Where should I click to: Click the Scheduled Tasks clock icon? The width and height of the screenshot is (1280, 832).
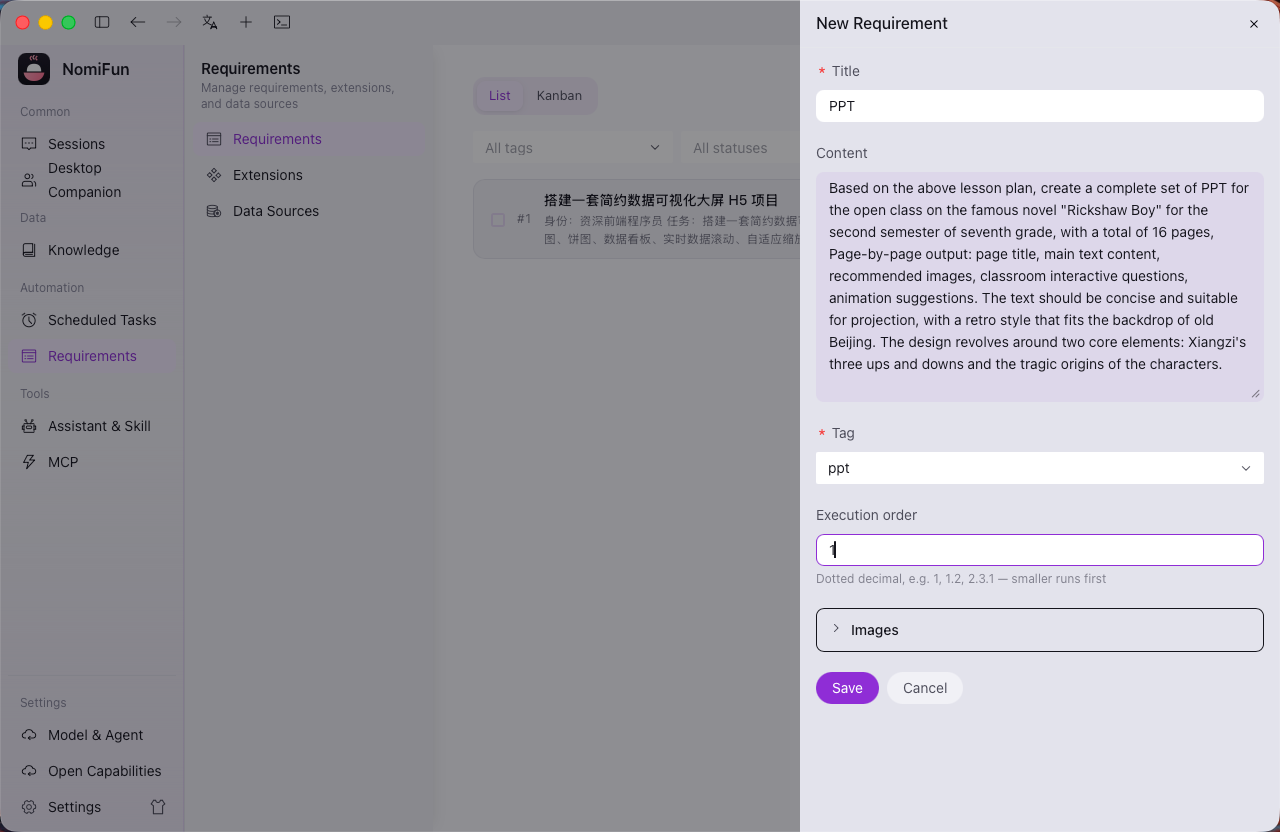click(29, 320)
